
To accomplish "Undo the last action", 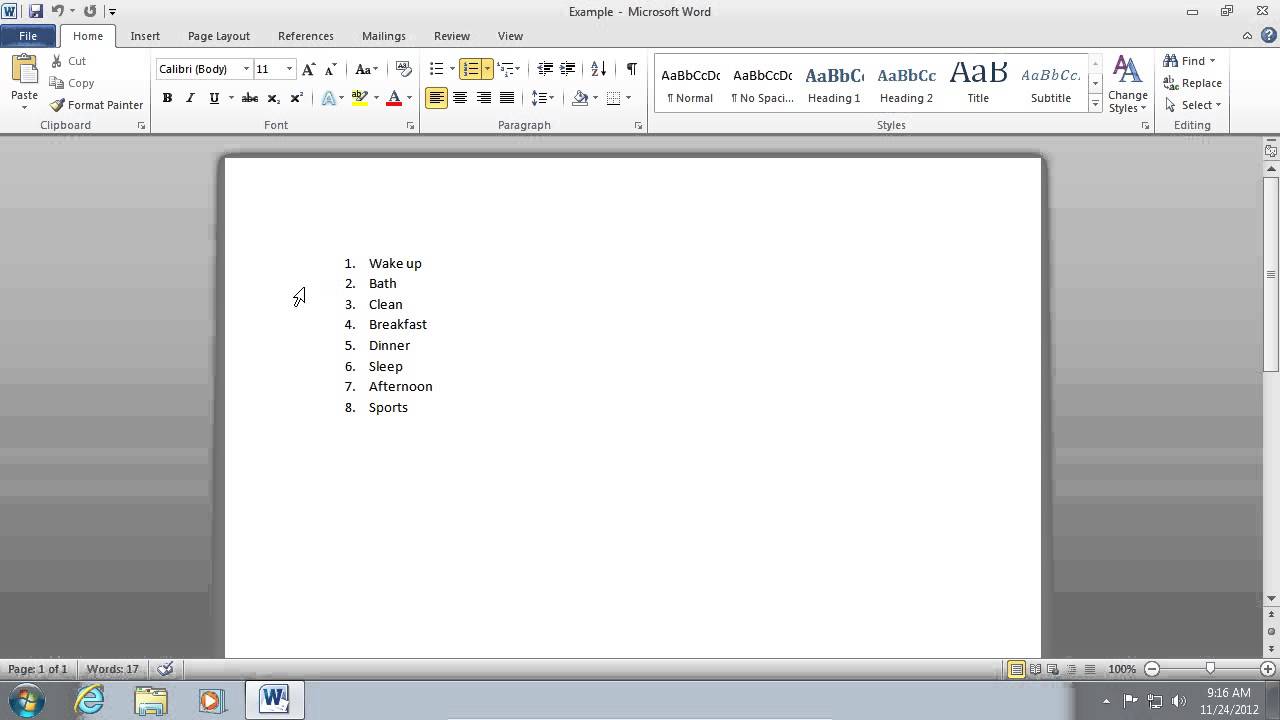I will [57, 12].
